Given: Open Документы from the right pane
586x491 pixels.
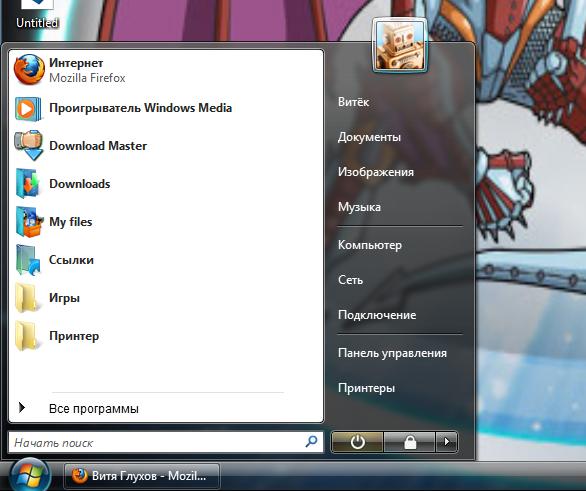Looking at the screenshot, I should tap(369, 137).
